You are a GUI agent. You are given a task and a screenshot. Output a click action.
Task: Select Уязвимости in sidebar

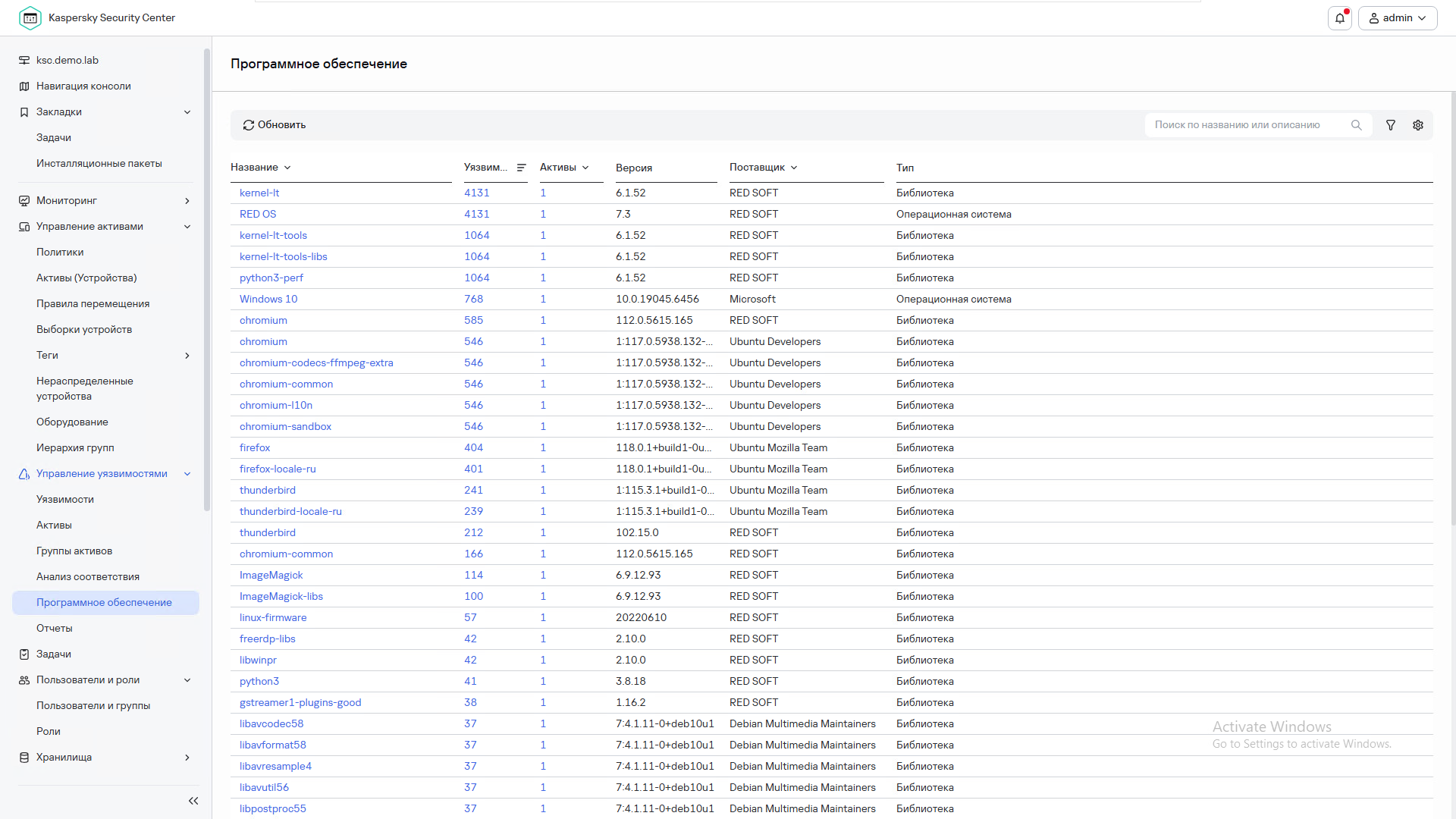point(65,500)
